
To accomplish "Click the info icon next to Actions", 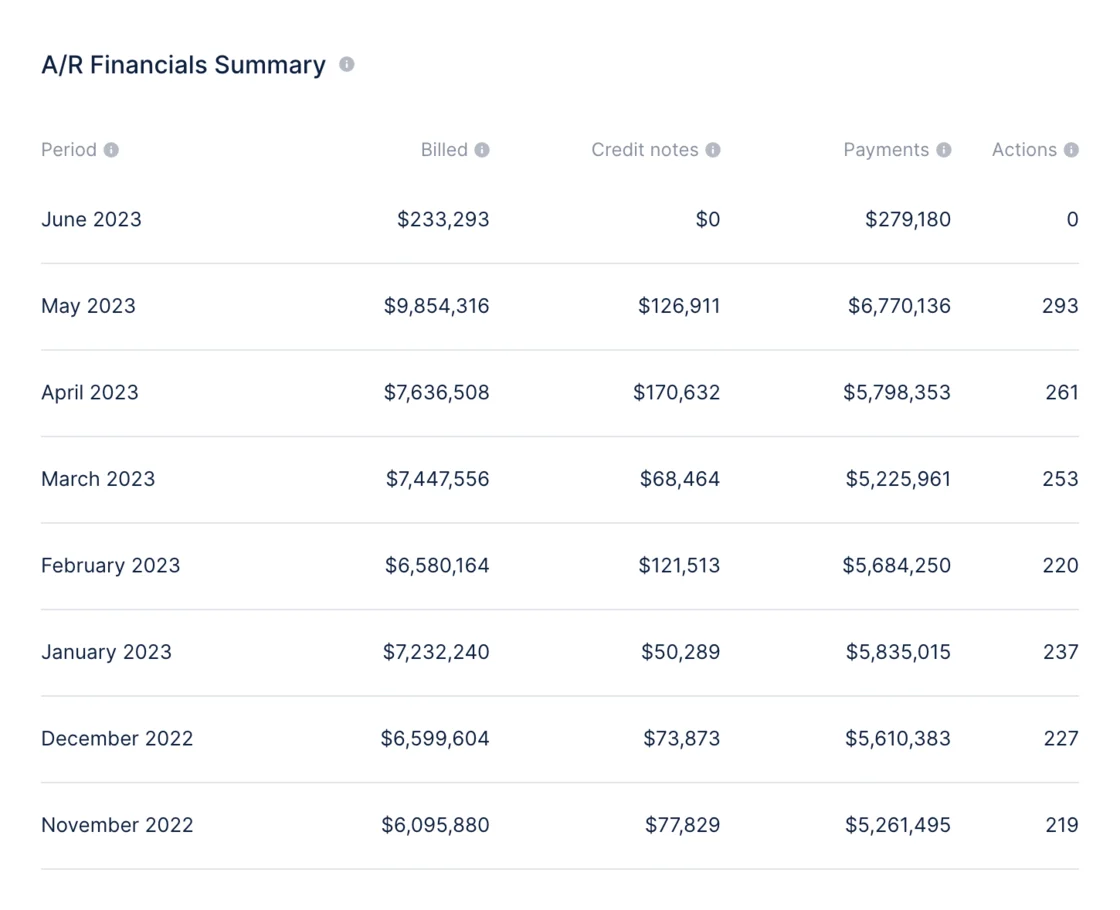I will (x=1071, y=150).
